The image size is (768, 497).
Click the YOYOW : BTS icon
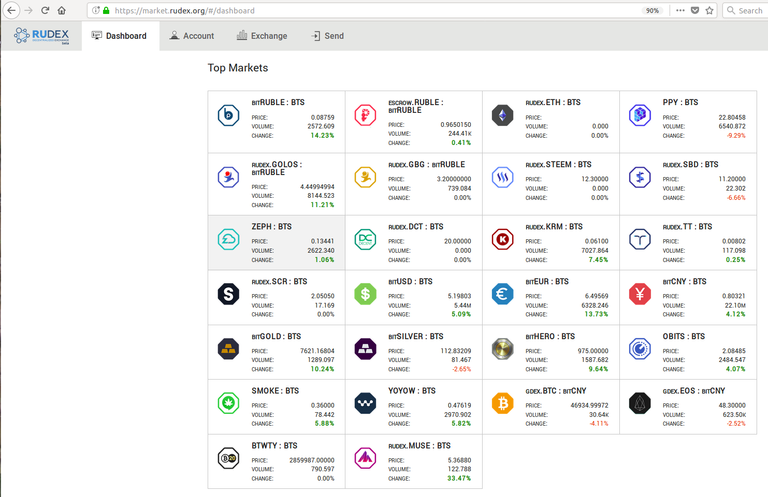coord(365,403)
